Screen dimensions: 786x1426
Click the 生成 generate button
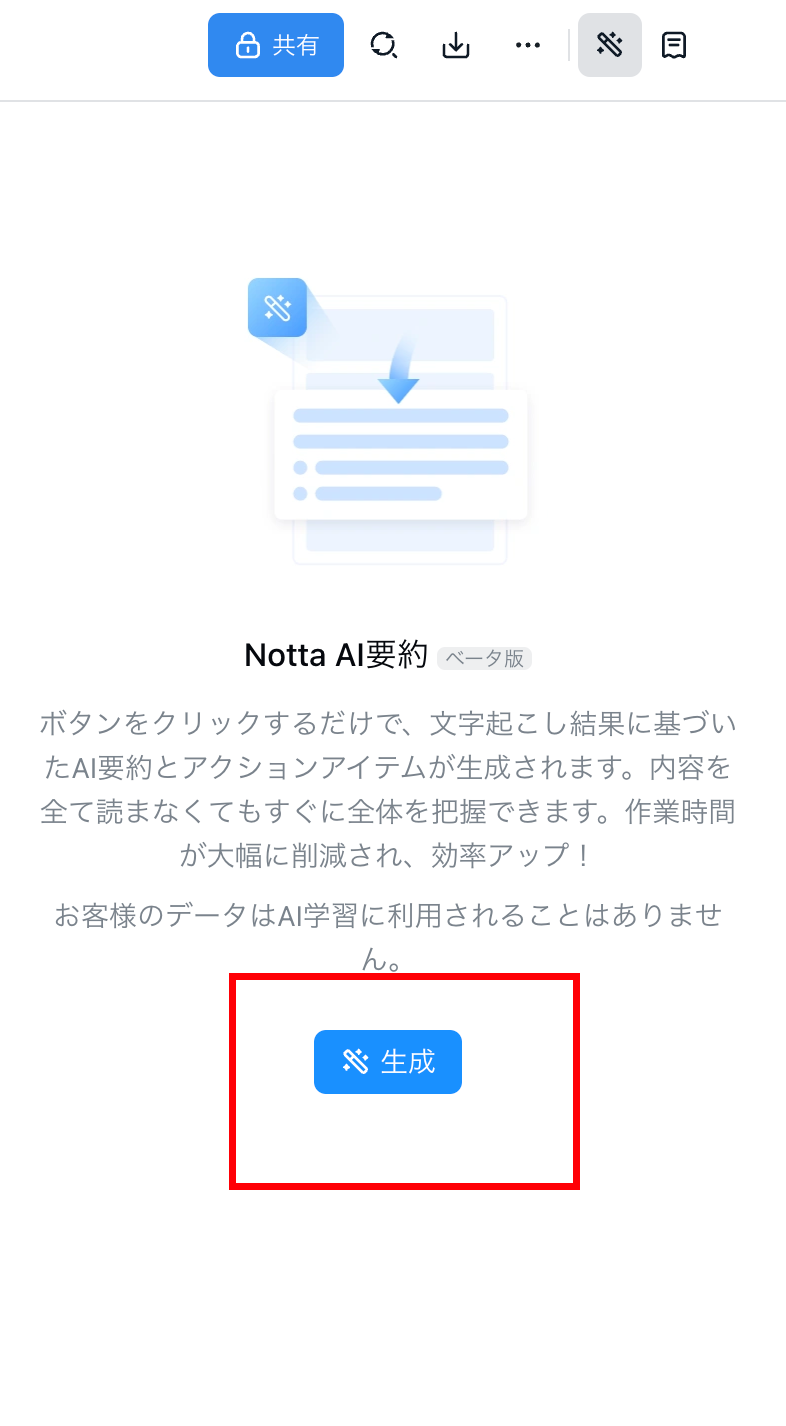coord(388,1061)
